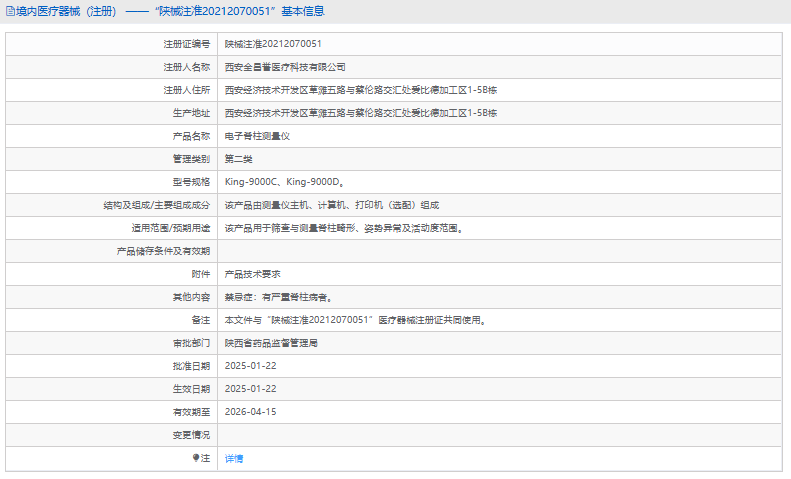Select the 生产地址 label
791x479 pixels.
pos(191,113)
